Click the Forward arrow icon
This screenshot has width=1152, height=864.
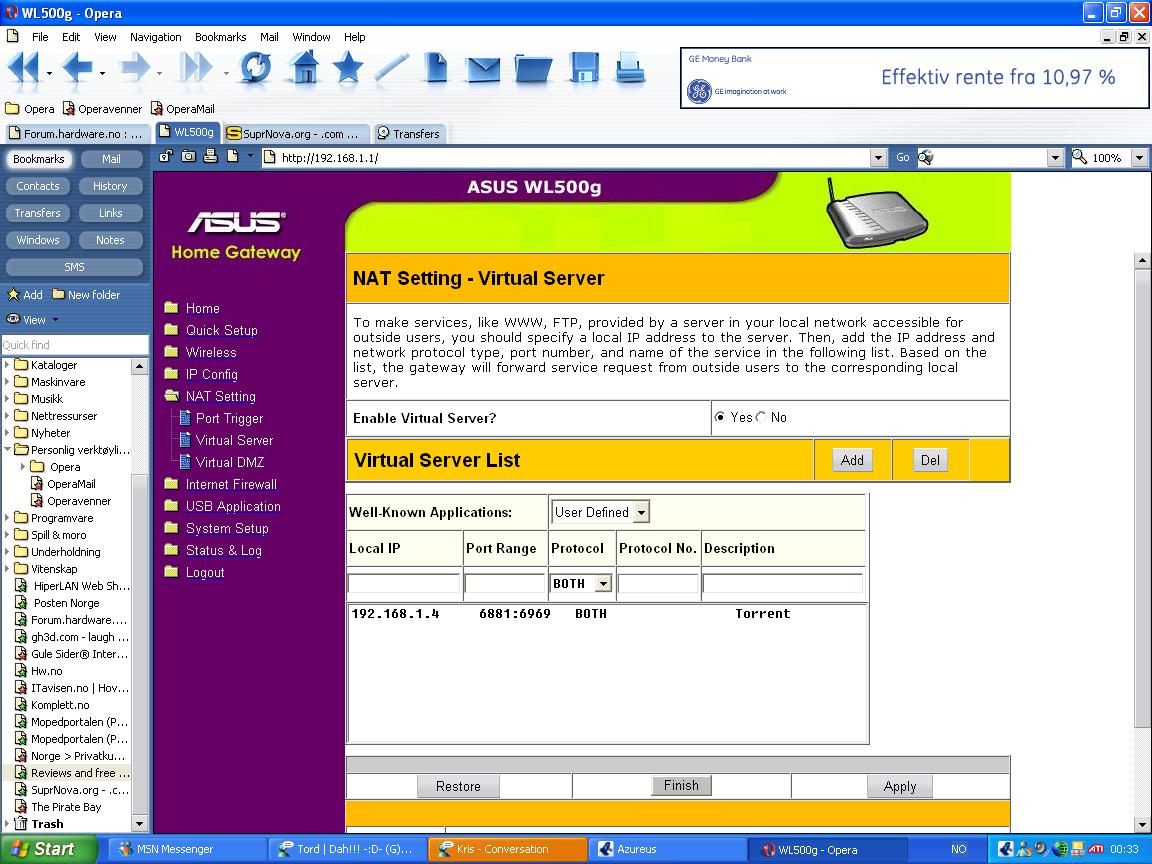pyautogui.click(x=136, y=68)
